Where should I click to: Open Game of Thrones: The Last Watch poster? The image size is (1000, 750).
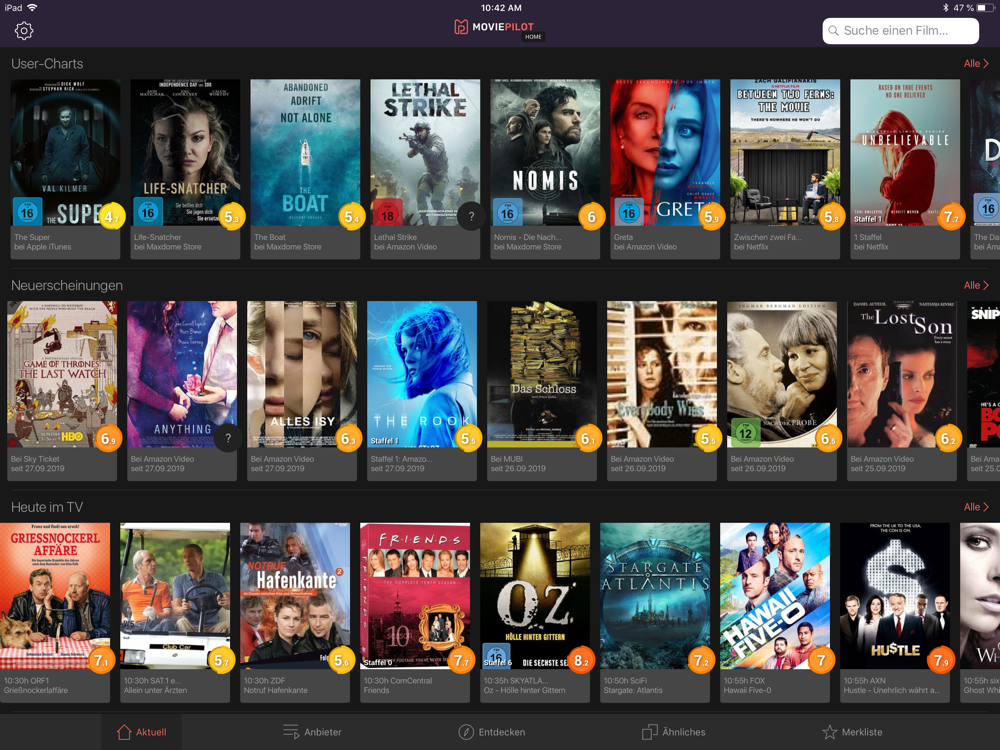[62, 374]
